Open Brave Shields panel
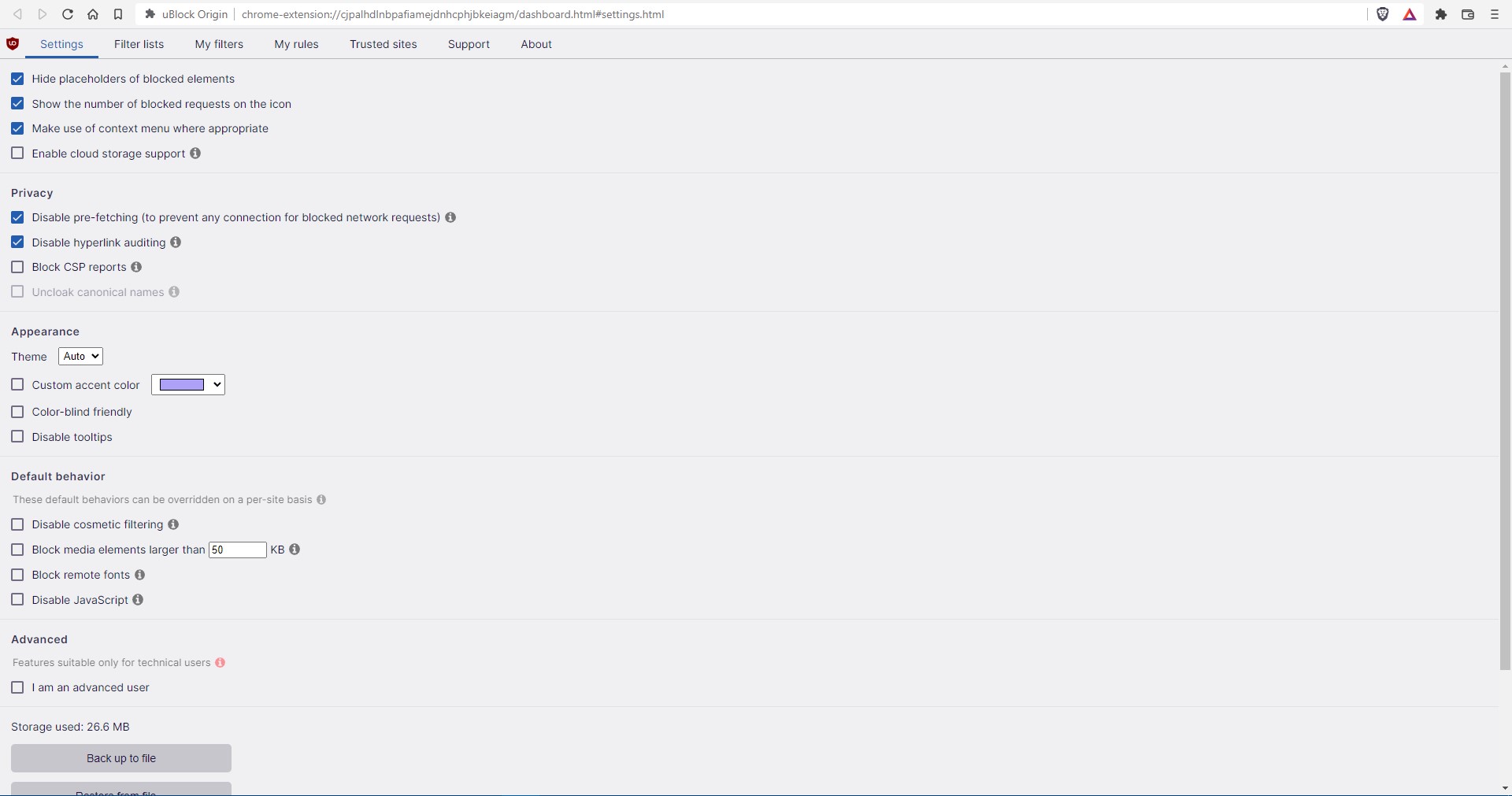The image size is (1512, 796). pos(1384,14)
